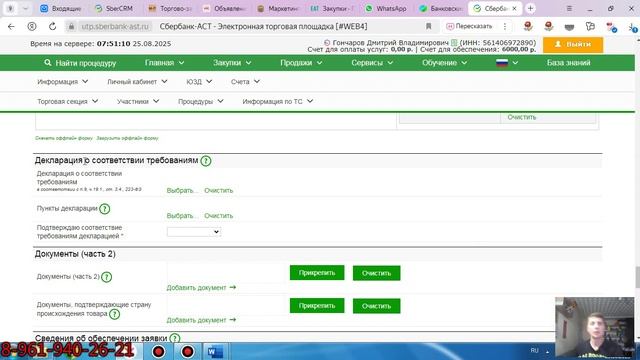Click Прикрепить for Документы (часть 2)
Screen dimensions: 640x360
click(317, 273)
